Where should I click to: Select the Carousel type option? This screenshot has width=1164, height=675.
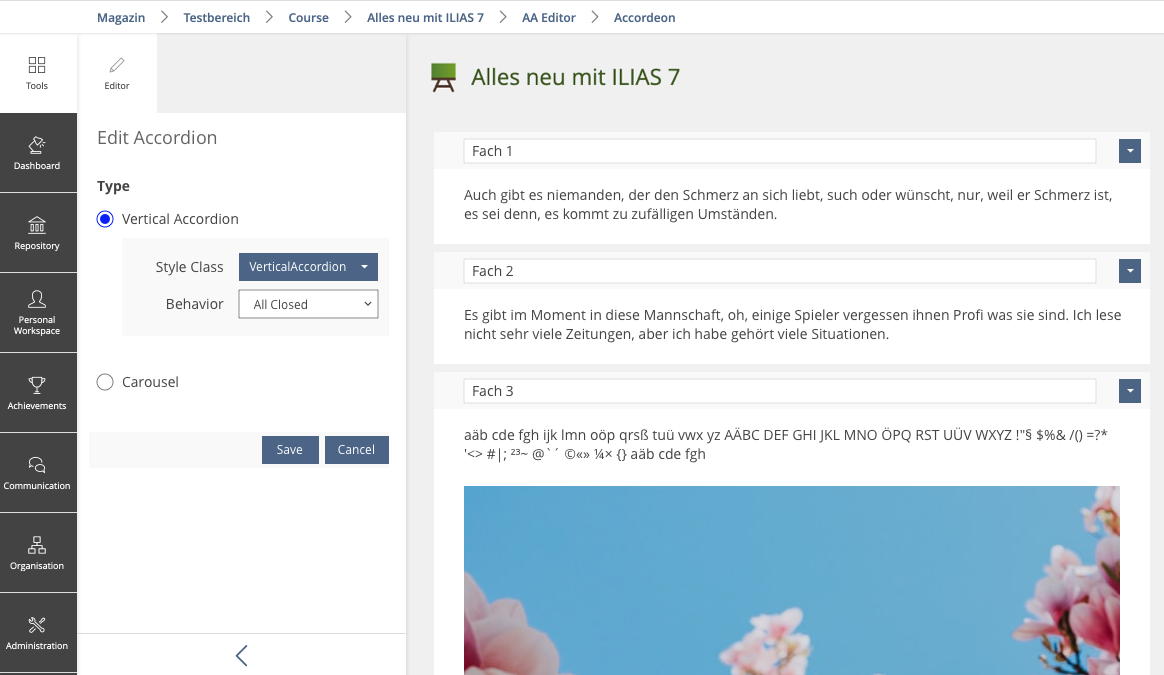[x=105, y=382]
